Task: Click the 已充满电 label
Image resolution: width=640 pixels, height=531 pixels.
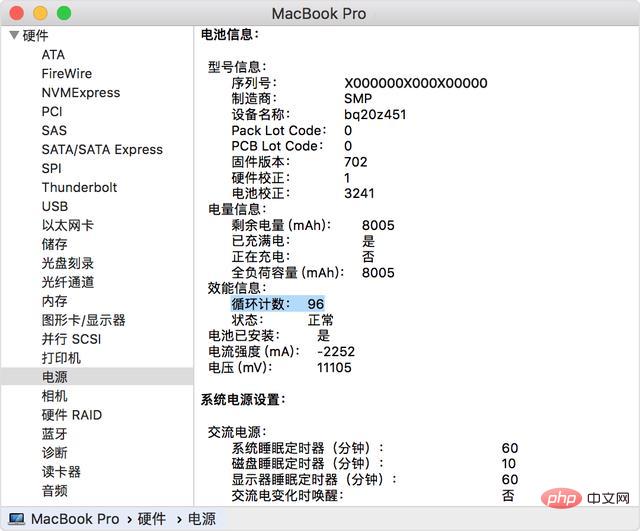Action: [261, 241]
